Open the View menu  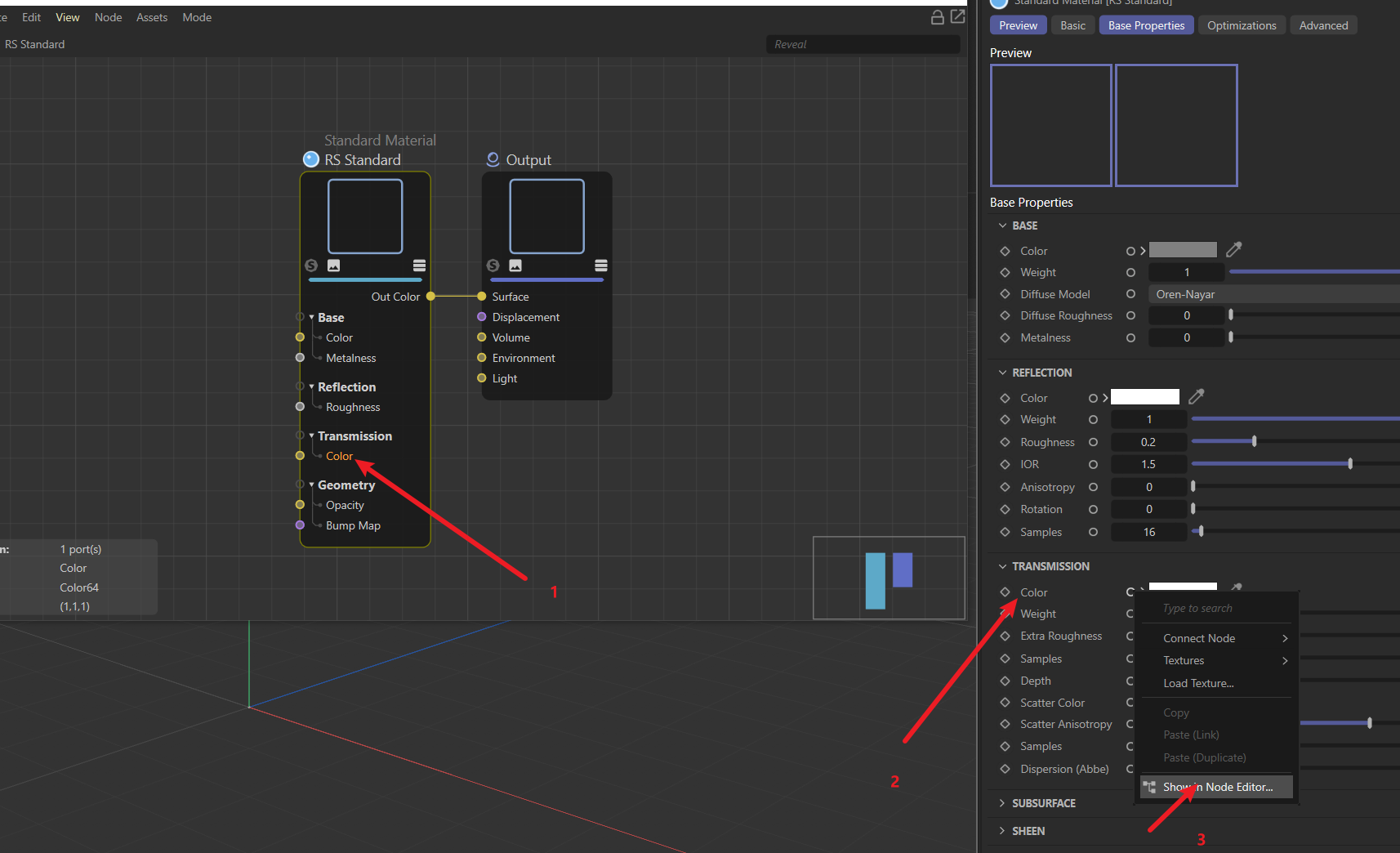(x=68, y=17)
